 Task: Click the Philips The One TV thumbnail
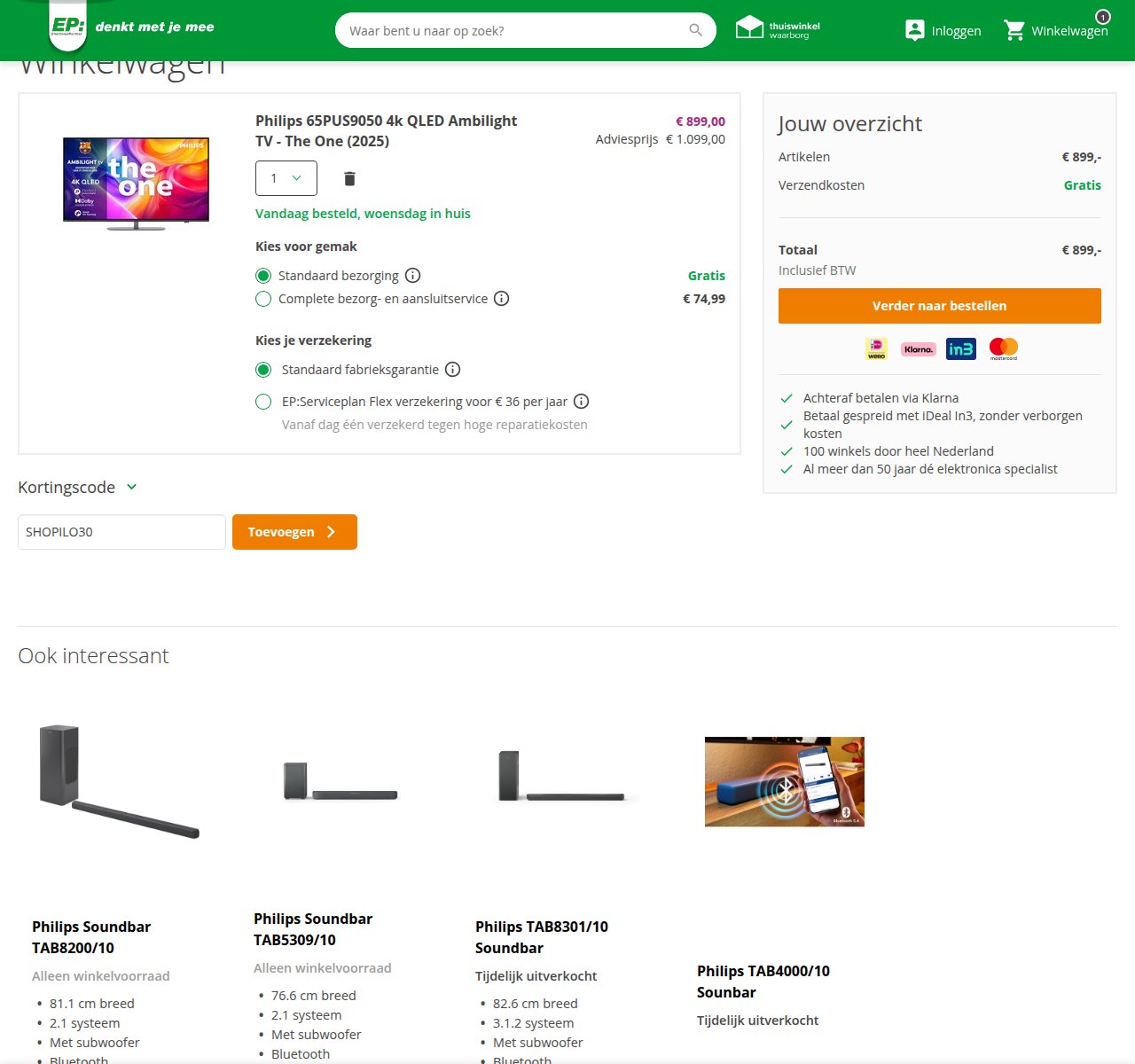(x=136, y=184)
